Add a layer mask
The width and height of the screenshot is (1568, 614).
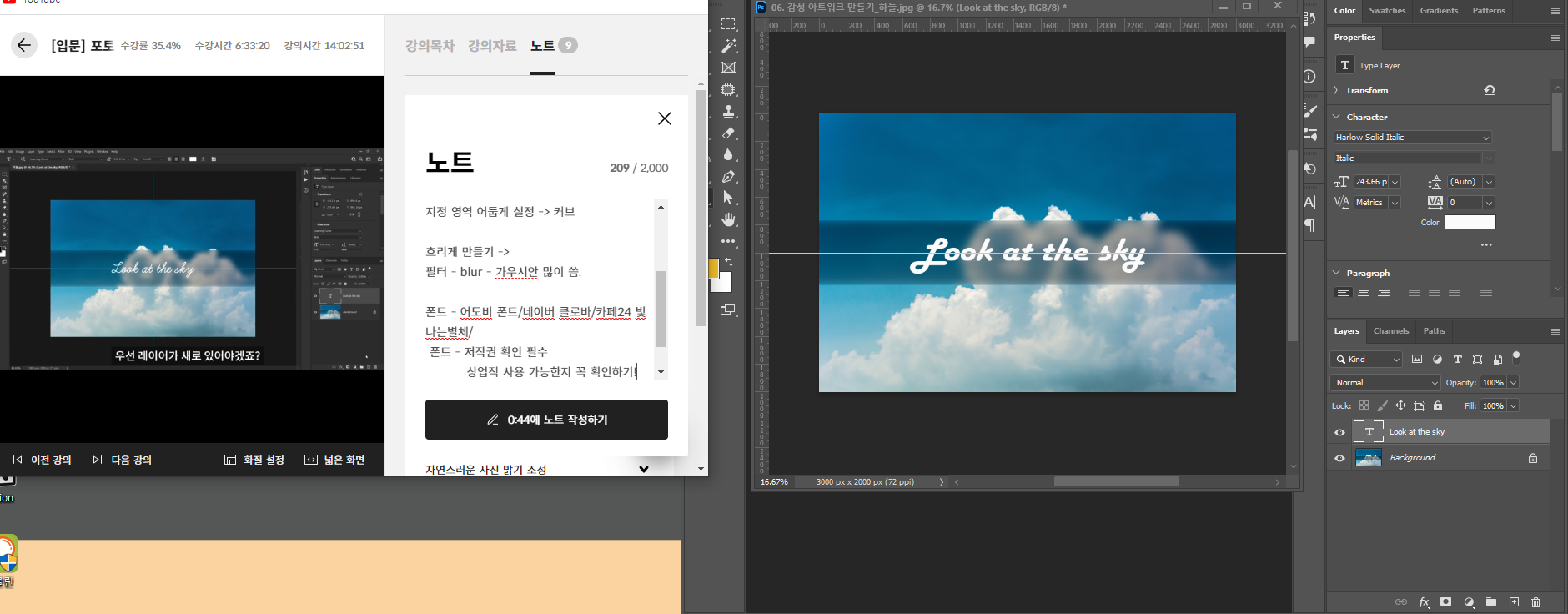pos(1445,601)
